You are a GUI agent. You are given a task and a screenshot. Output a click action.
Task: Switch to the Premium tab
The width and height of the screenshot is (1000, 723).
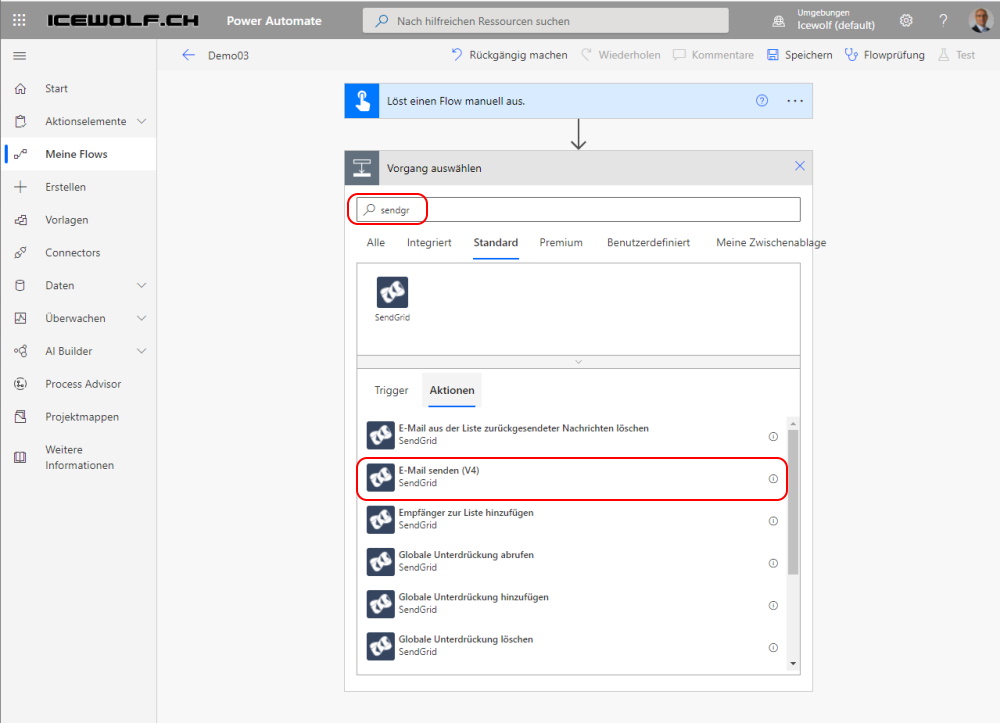click(561, 242)
